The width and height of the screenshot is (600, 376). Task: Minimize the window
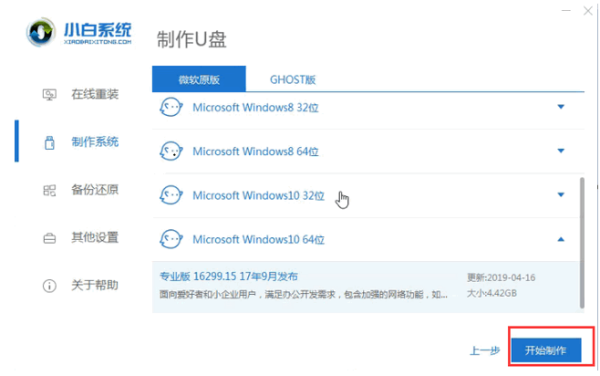click(x=566, y=11)
